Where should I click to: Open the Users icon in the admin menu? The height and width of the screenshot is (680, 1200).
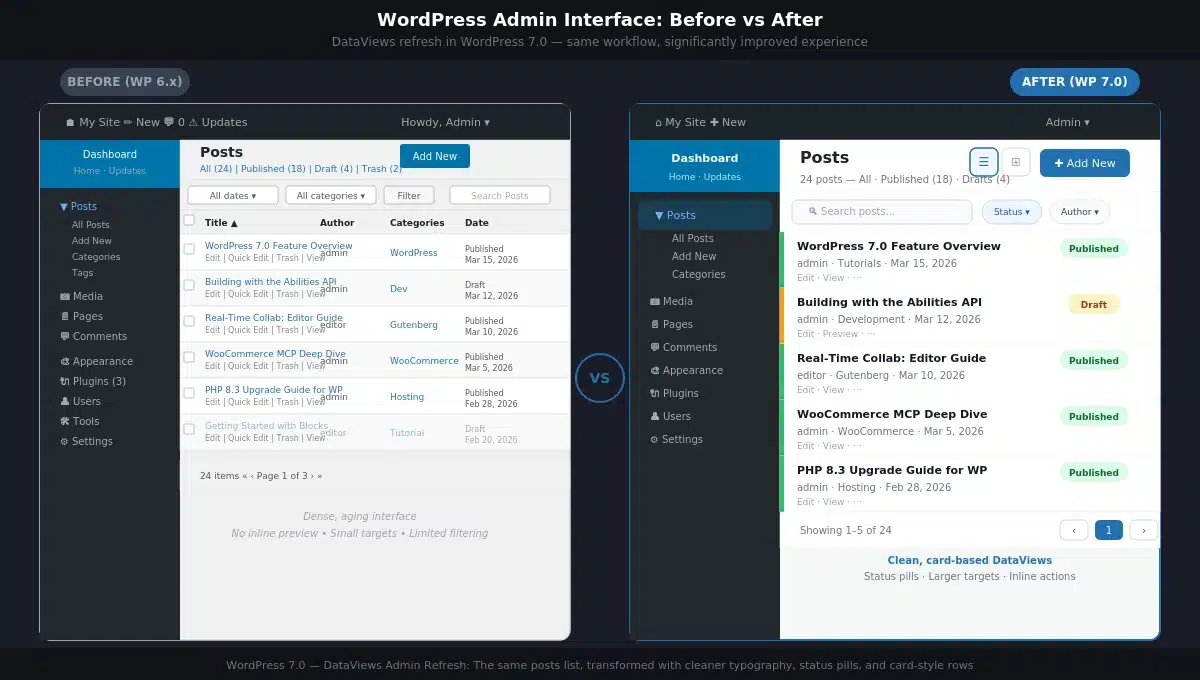[x=66, y=401]
